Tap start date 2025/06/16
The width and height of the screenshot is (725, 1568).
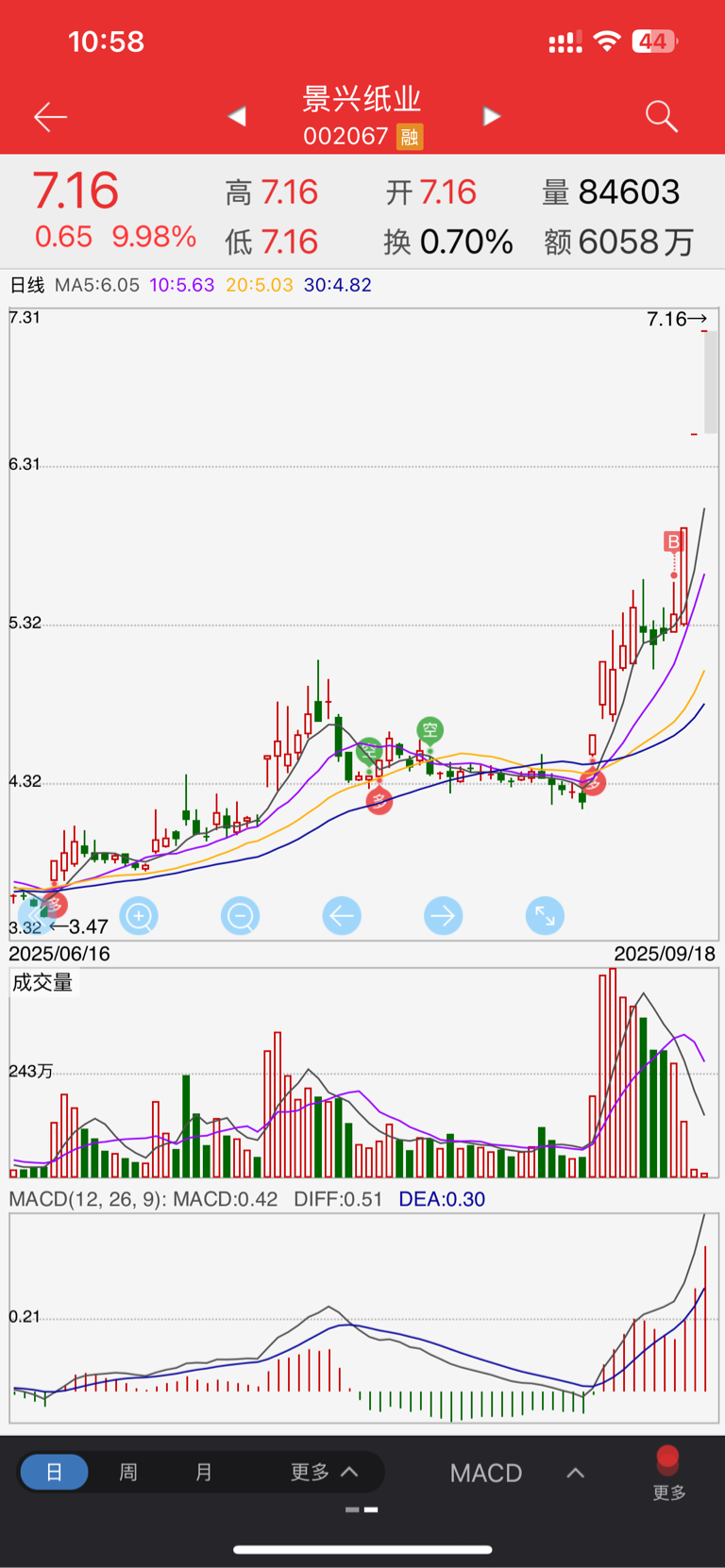(x=59, y=954)
